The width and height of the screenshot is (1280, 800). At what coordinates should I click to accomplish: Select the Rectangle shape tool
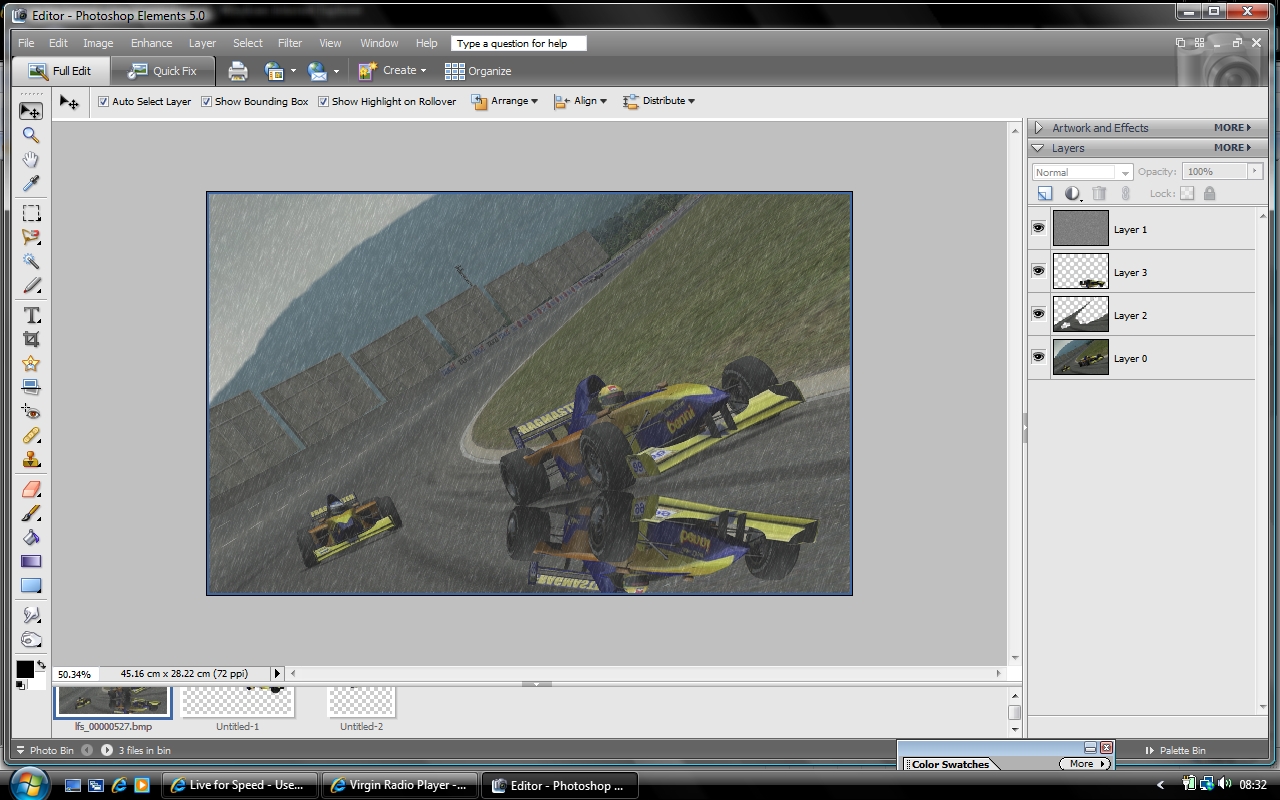(x=31, y=586)
